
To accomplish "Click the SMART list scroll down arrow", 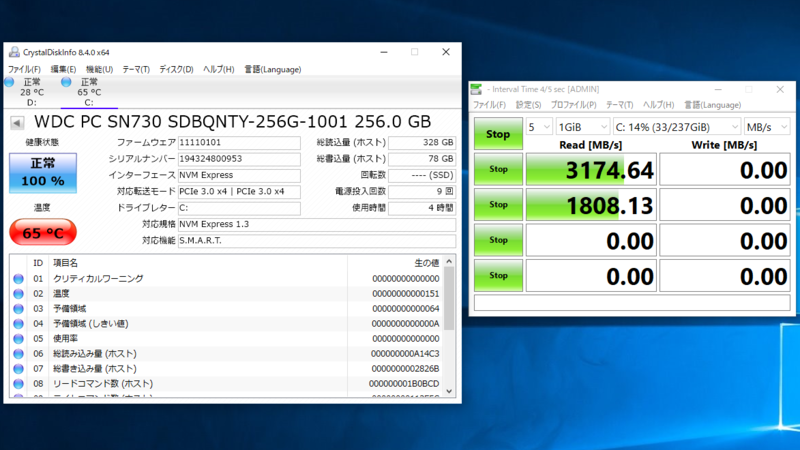I will 449,391.
